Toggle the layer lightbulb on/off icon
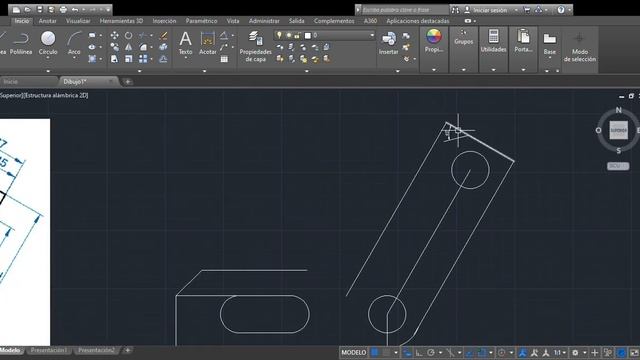The height and width of the screenshot is (360, 640). coord(279,36)
